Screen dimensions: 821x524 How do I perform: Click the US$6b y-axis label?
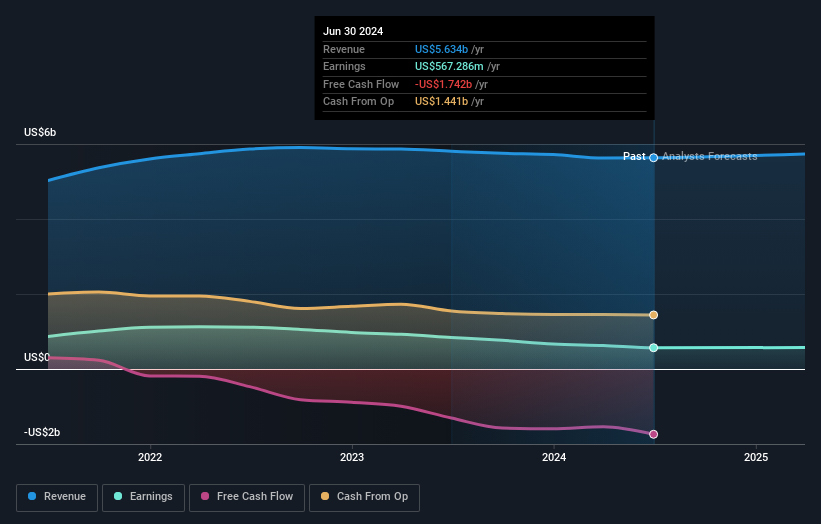40,132
